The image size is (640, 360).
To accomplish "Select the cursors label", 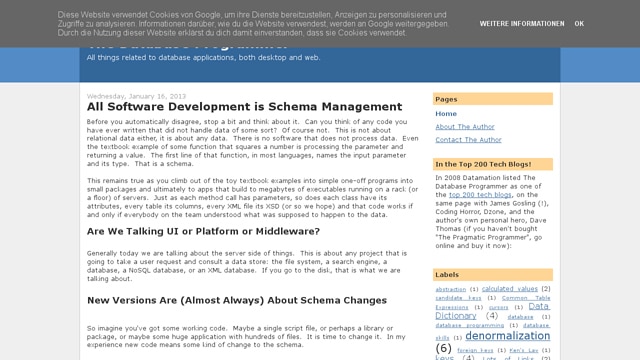I will tap(498, 307).
